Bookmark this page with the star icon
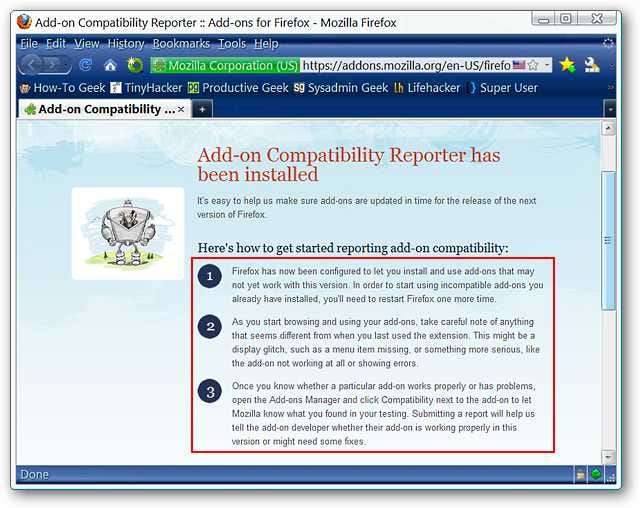The height and width of the screenshot is (508, 640). [x=533, y=65]
